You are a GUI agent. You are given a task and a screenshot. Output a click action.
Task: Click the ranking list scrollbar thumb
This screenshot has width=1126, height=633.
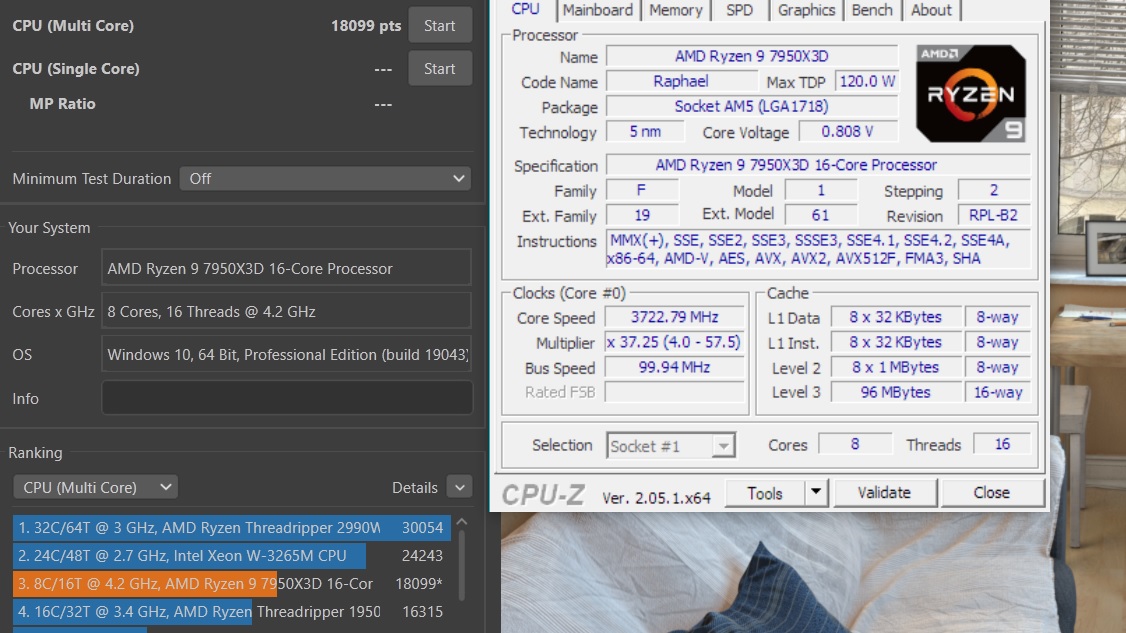click(462, 565)
